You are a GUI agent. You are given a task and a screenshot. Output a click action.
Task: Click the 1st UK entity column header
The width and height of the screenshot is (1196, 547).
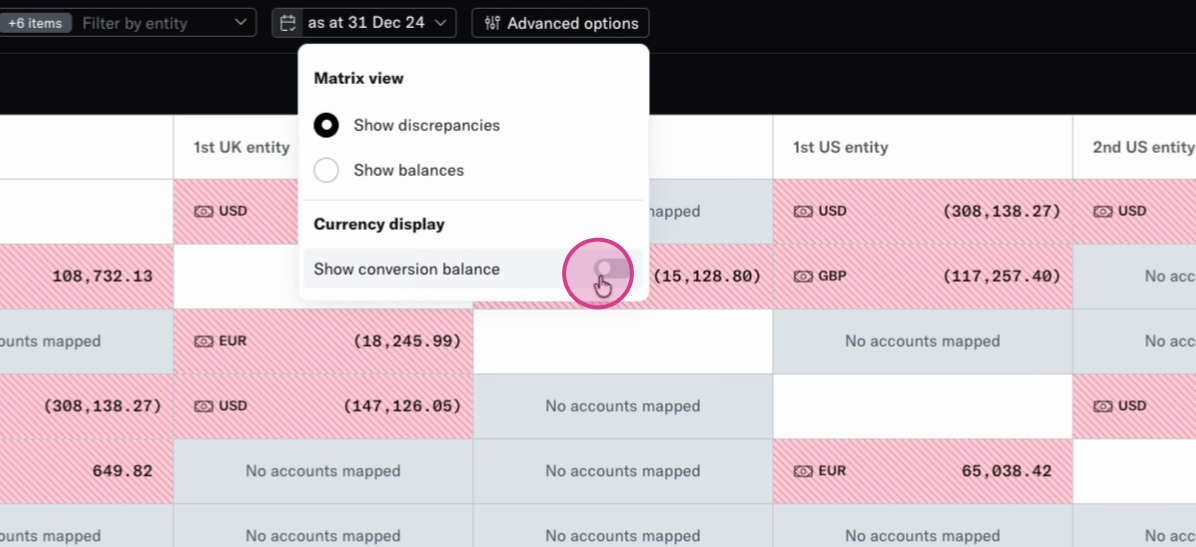coord(241,147)
